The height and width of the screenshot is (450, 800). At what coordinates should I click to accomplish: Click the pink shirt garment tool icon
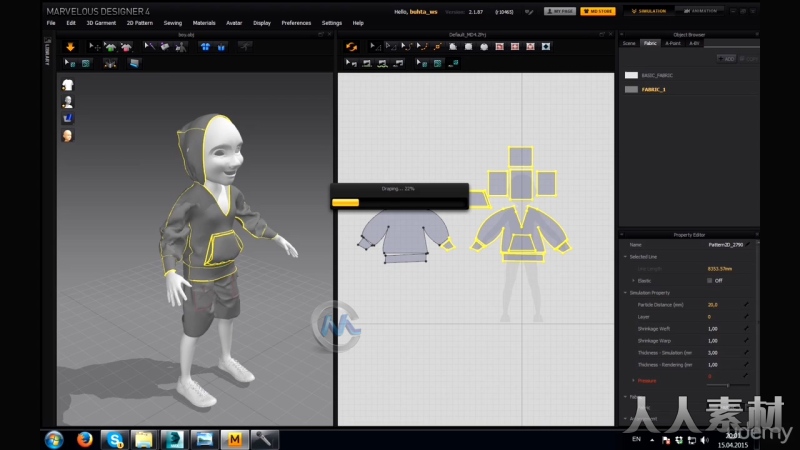[x=126, y=47]
